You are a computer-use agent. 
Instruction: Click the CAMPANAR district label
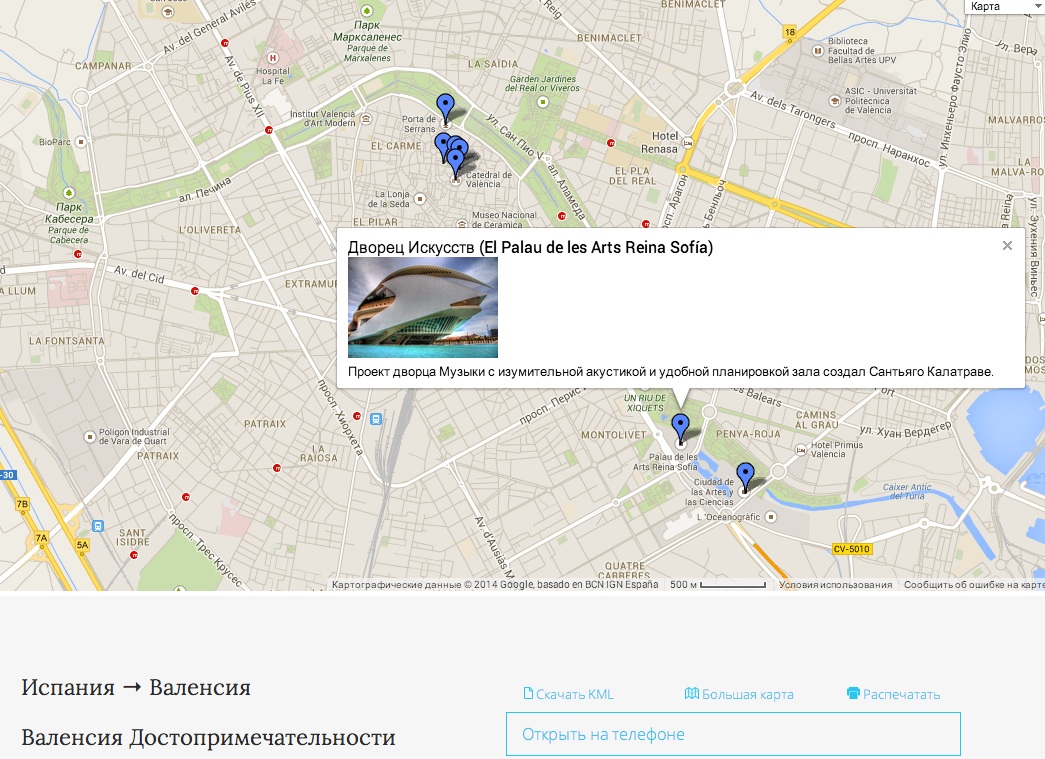(x=103, y=66)
